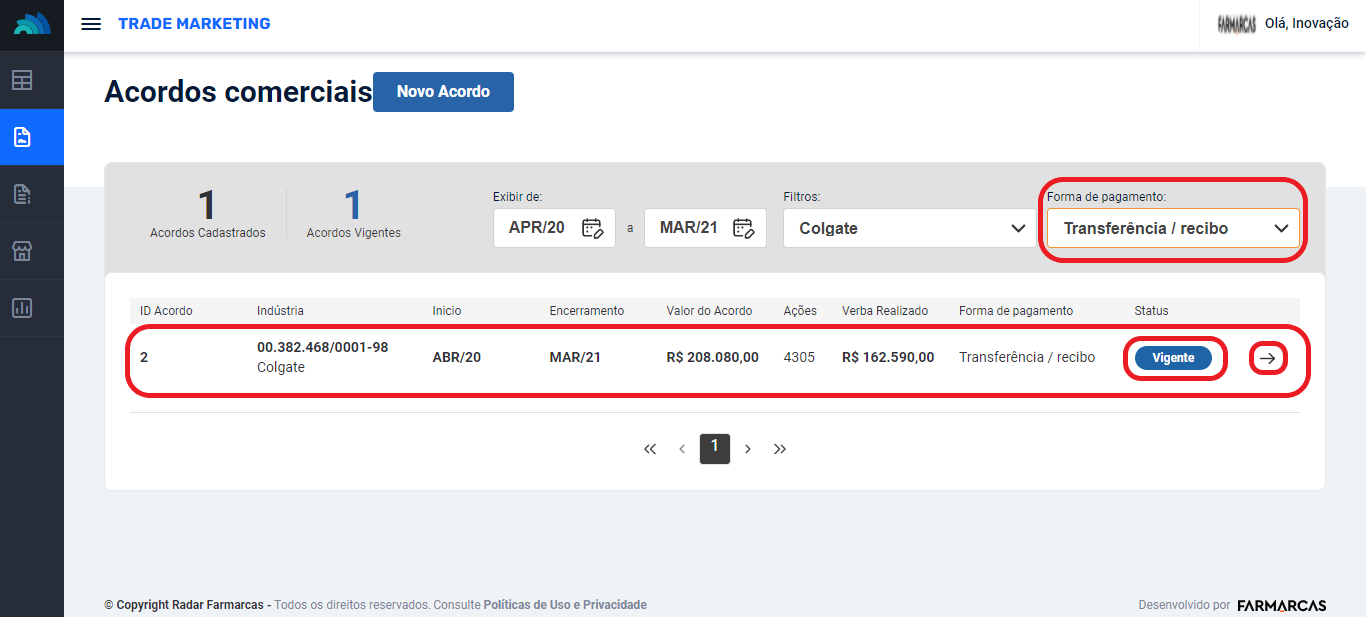Click the Novo Acordo button
Screen dimensions: 1366x617
443,92
